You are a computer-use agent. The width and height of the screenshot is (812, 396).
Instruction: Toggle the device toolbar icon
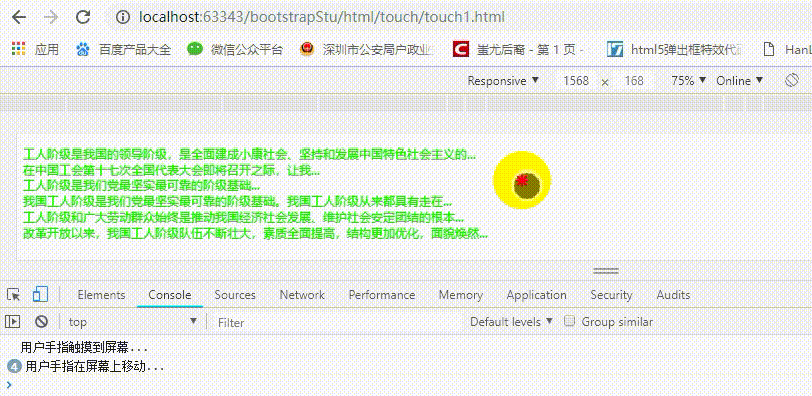tap(40, 295)
